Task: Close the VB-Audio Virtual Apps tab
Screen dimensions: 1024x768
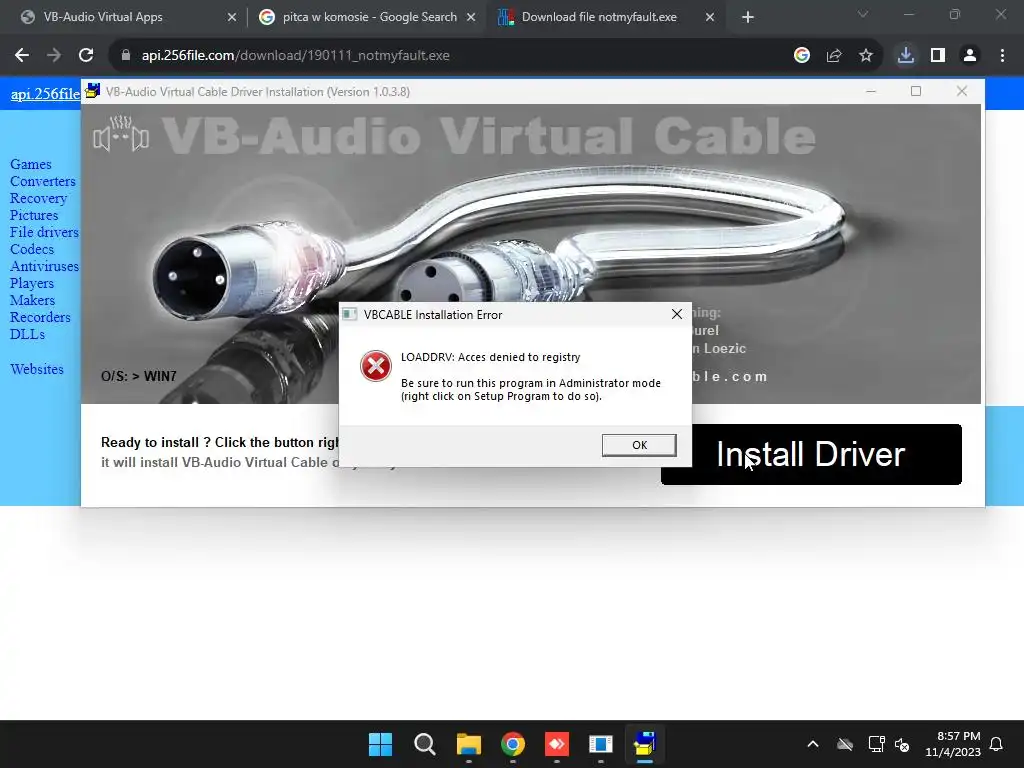Action: 232,18
